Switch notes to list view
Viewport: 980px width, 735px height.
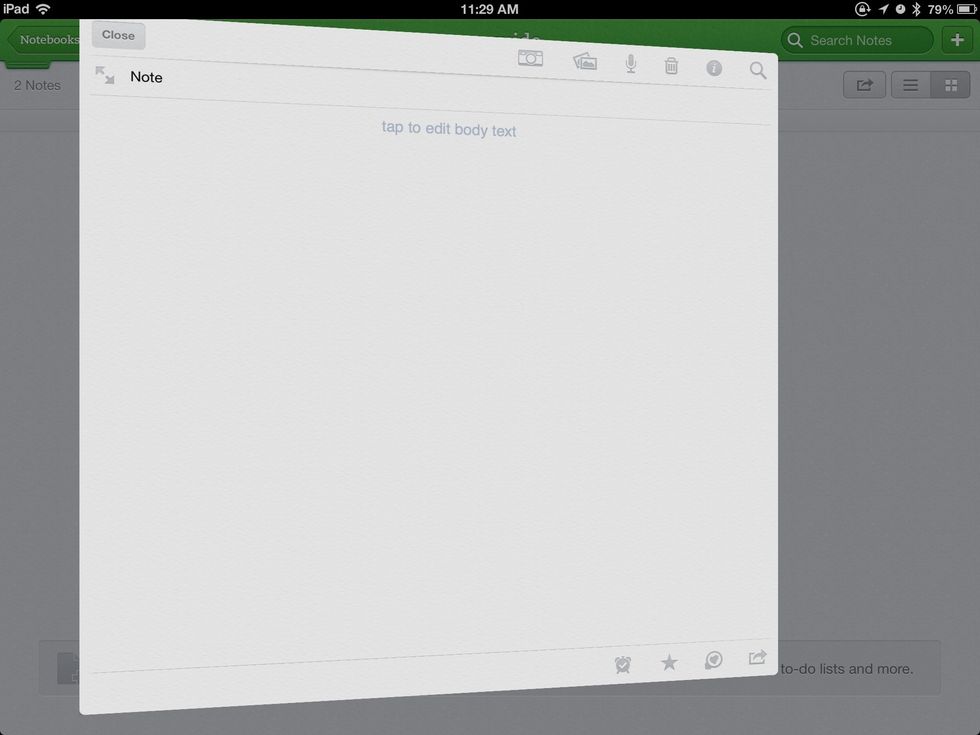pos(910,84)
